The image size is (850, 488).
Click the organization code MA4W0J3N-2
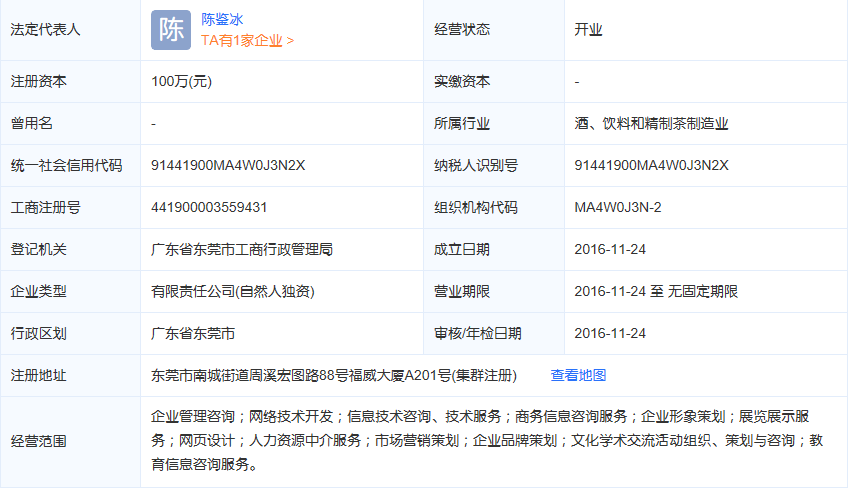pos(618,207)
